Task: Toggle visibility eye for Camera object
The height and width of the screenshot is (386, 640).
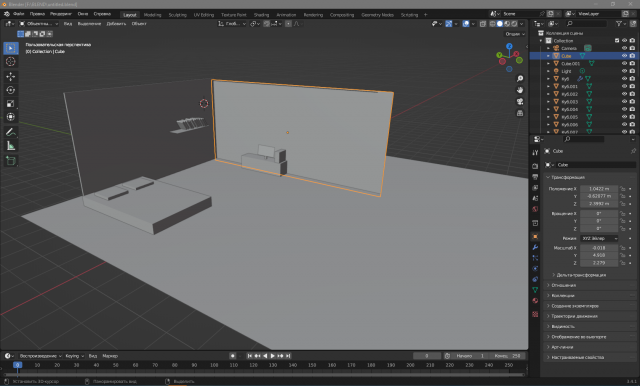Action: pyautogui.click(x=624, y=48)
